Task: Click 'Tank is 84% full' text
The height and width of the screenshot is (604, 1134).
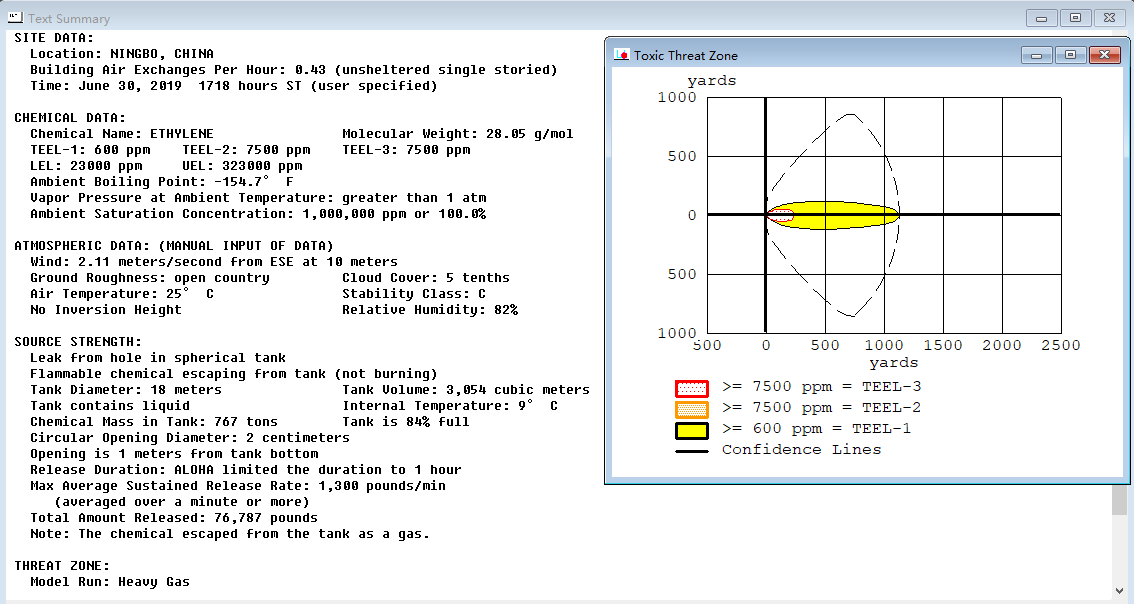Action: coord(406,421)
